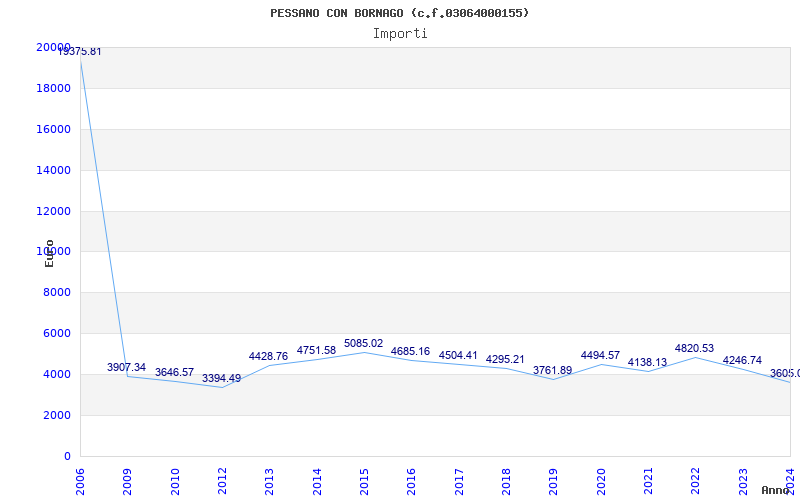
Task: Select the 3646.57 data label
Action: 174,372
